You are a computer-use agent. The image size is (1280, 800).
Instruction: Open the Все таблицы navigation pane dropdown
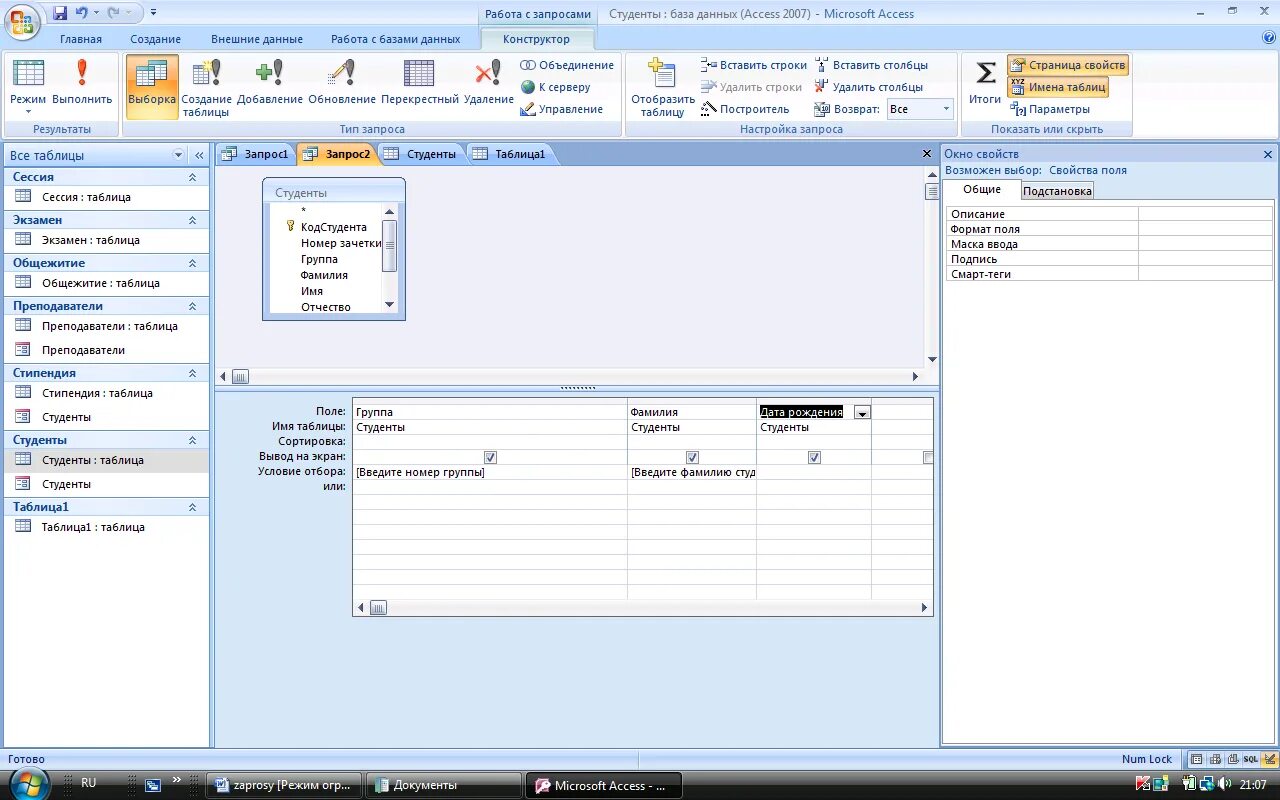(179, 155)
